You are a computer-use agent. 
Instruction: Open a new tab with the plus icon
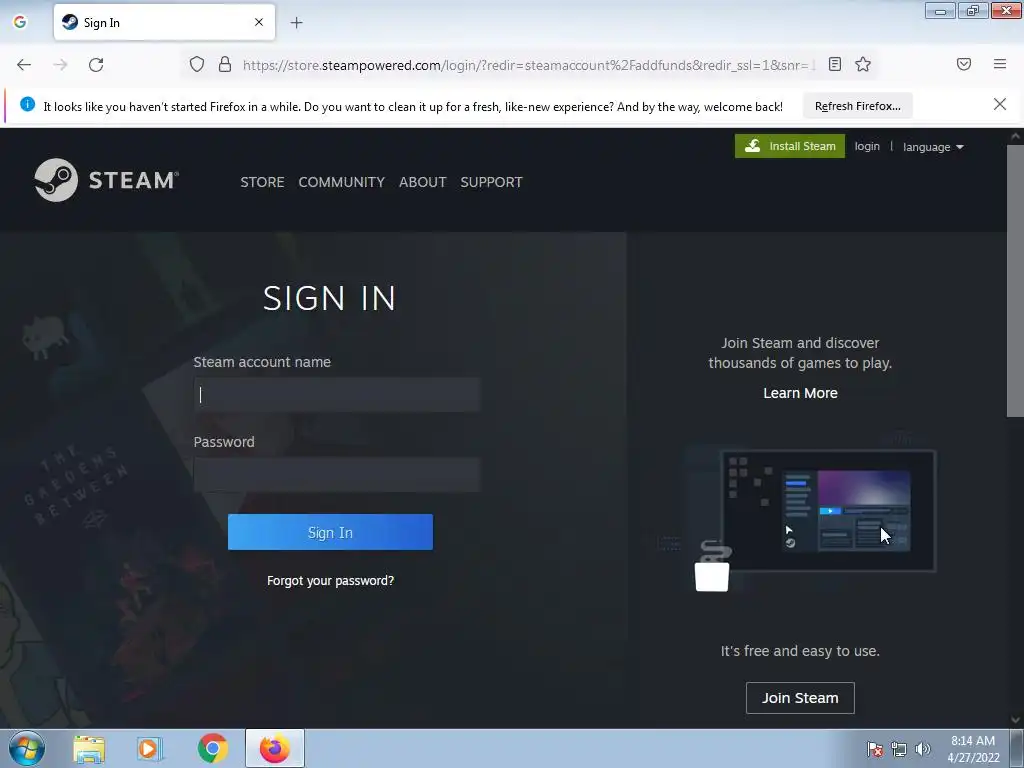click(x=296, y=23)
